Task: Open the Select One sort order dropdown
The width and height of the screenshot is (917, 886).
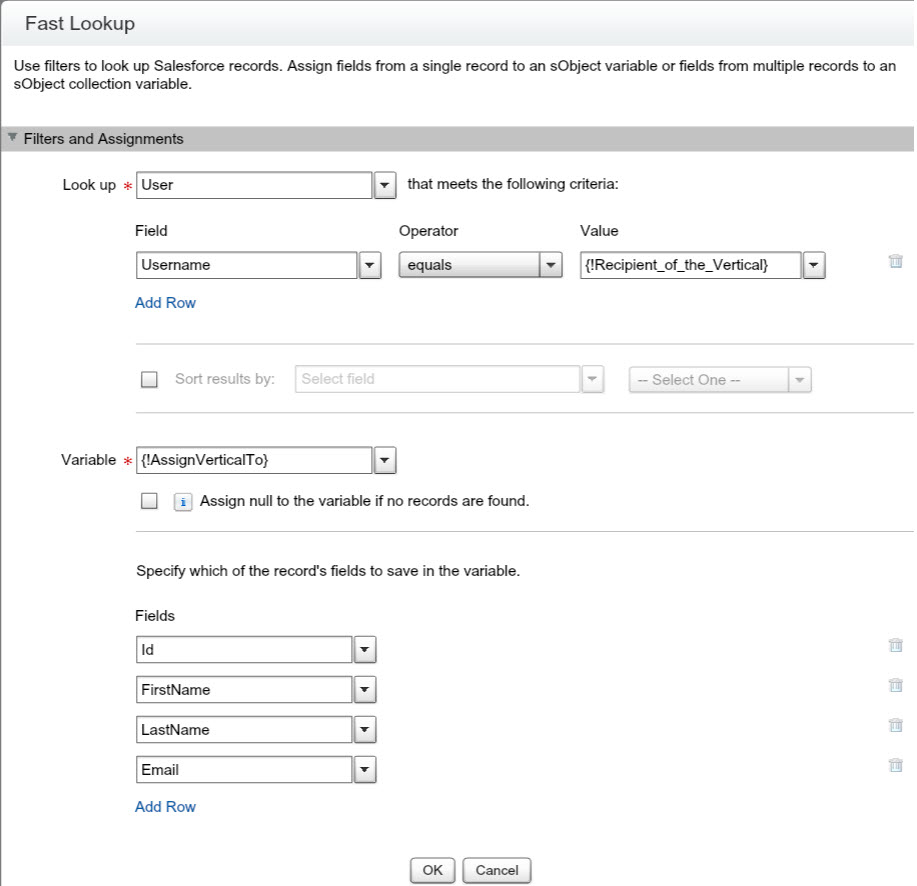Action: pos(719,380)
